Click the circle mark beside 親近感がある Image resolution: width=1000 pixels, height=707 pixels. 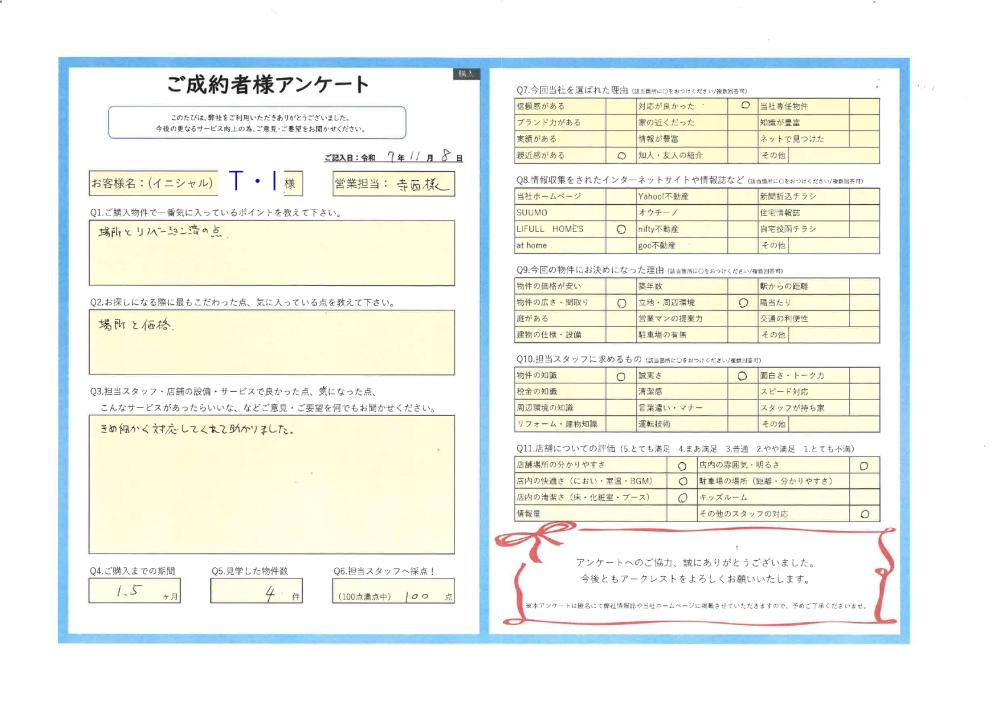[621, 156]
